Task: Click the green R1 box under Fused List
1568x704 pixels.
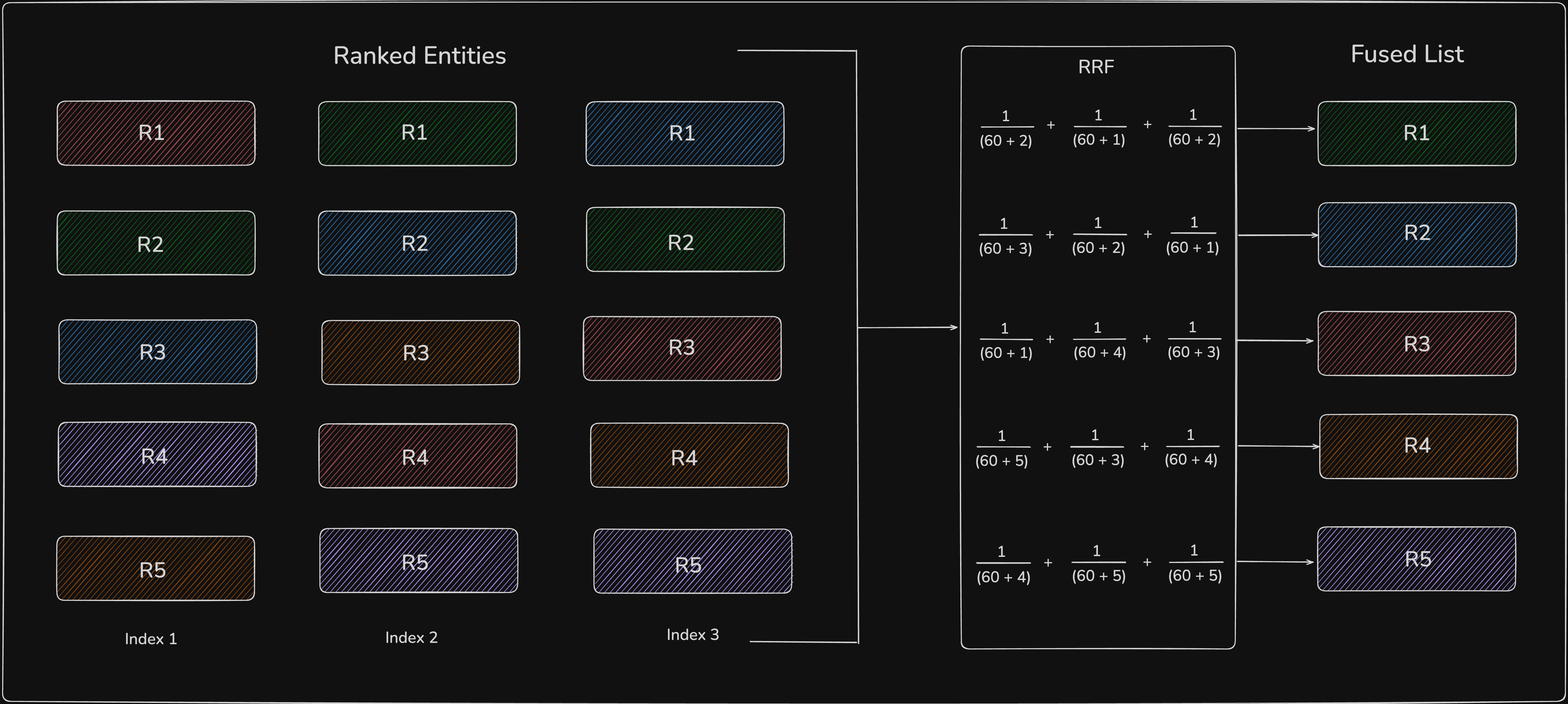Action: tap(1416, 133)
